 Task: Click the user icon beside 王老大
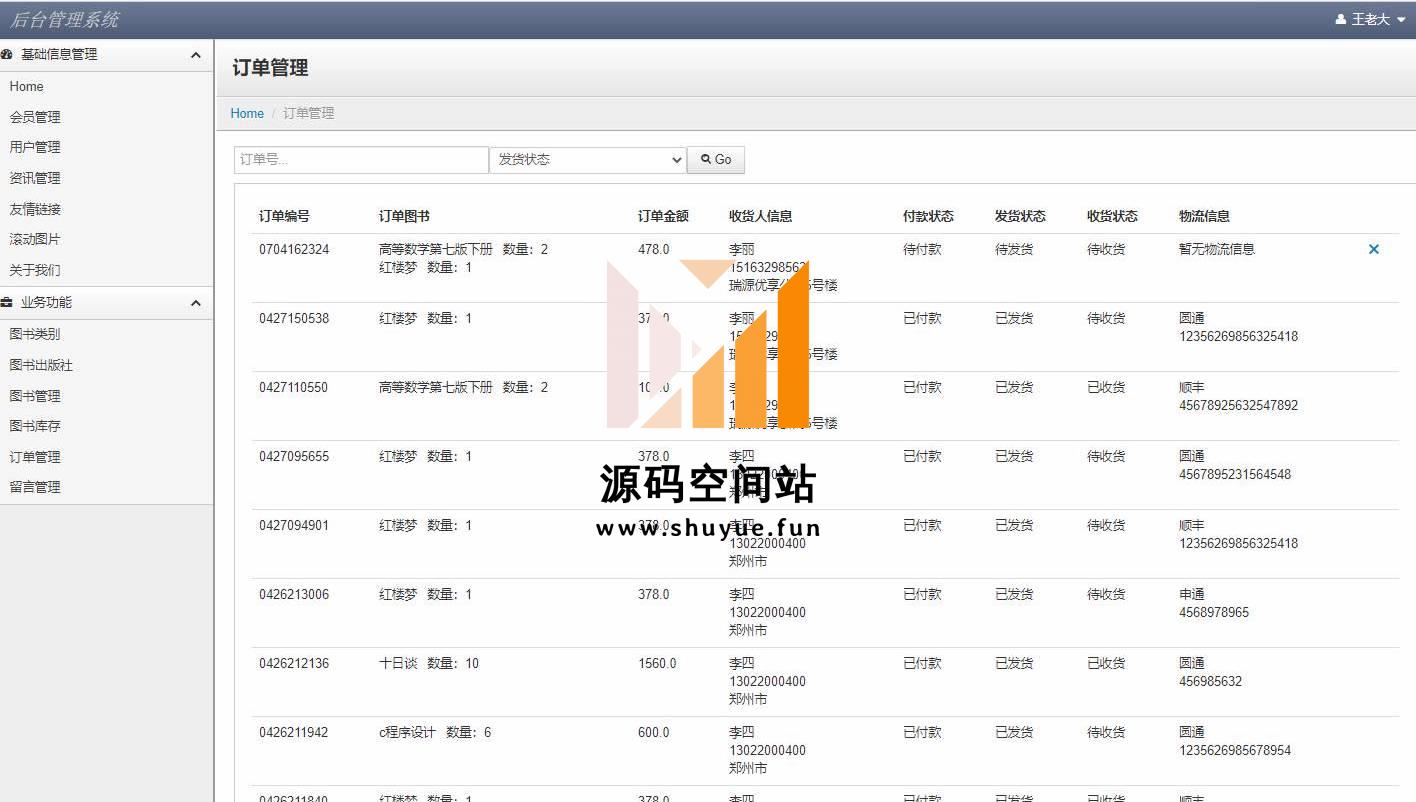pos(1341,19)
